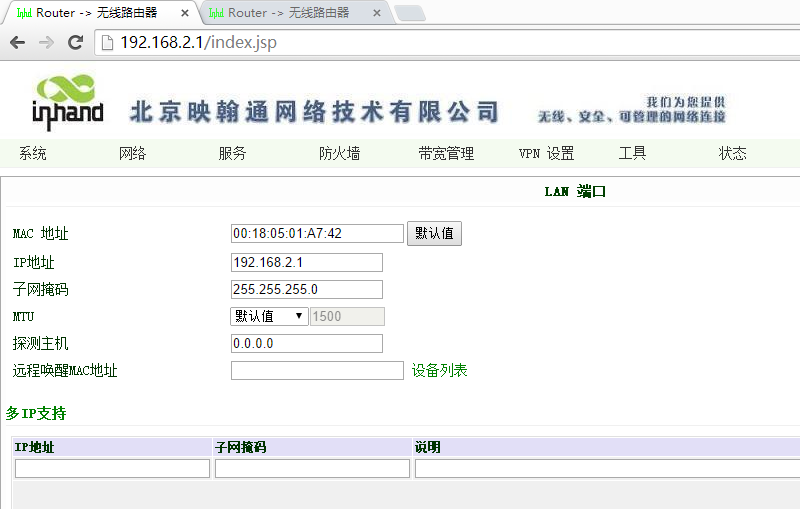Click the 说明 field in the multi-IP table

tap(606, 468)
